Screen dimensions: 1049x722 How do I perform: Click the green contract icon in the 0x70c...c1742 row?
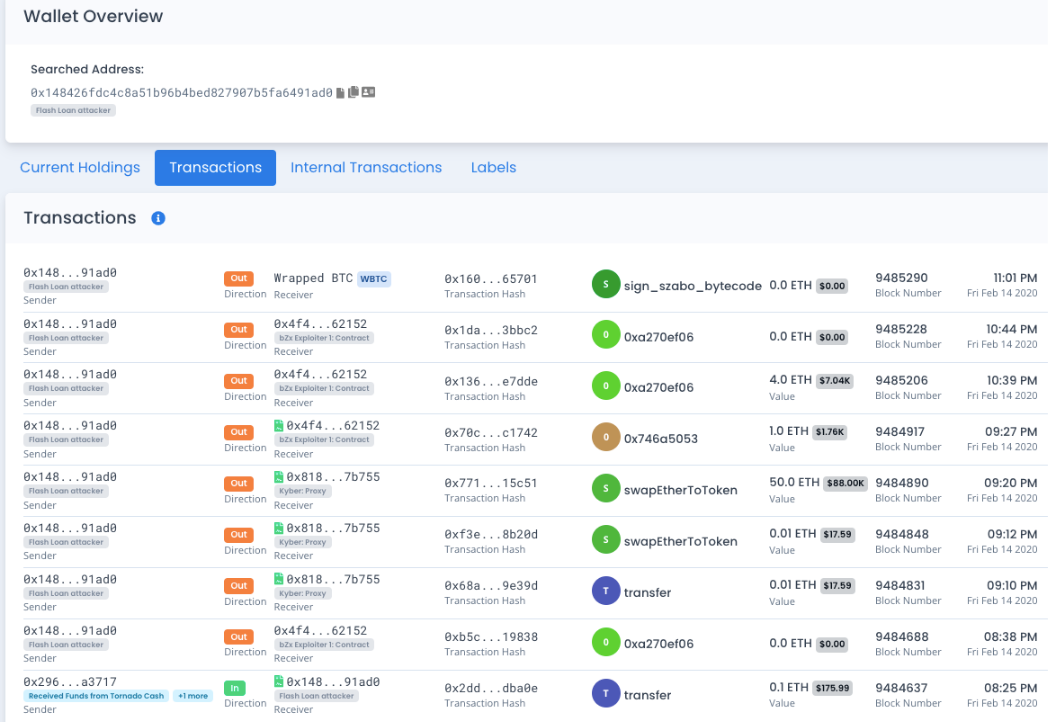click(279, 426)
